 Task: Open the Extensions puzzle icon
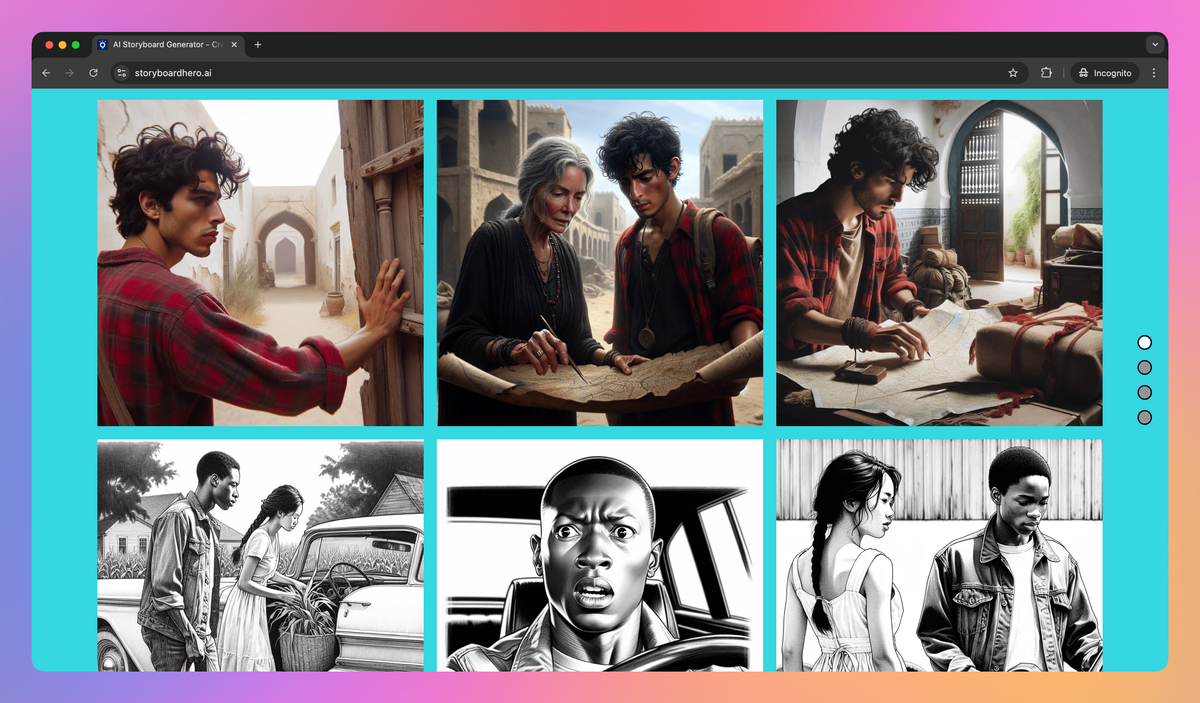(1046, 73)
